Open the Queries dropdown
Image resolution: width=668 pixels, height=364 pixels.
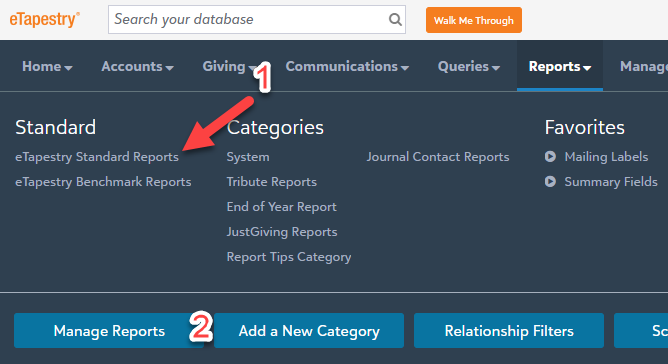pyautogui.click(x=469, y=66)
